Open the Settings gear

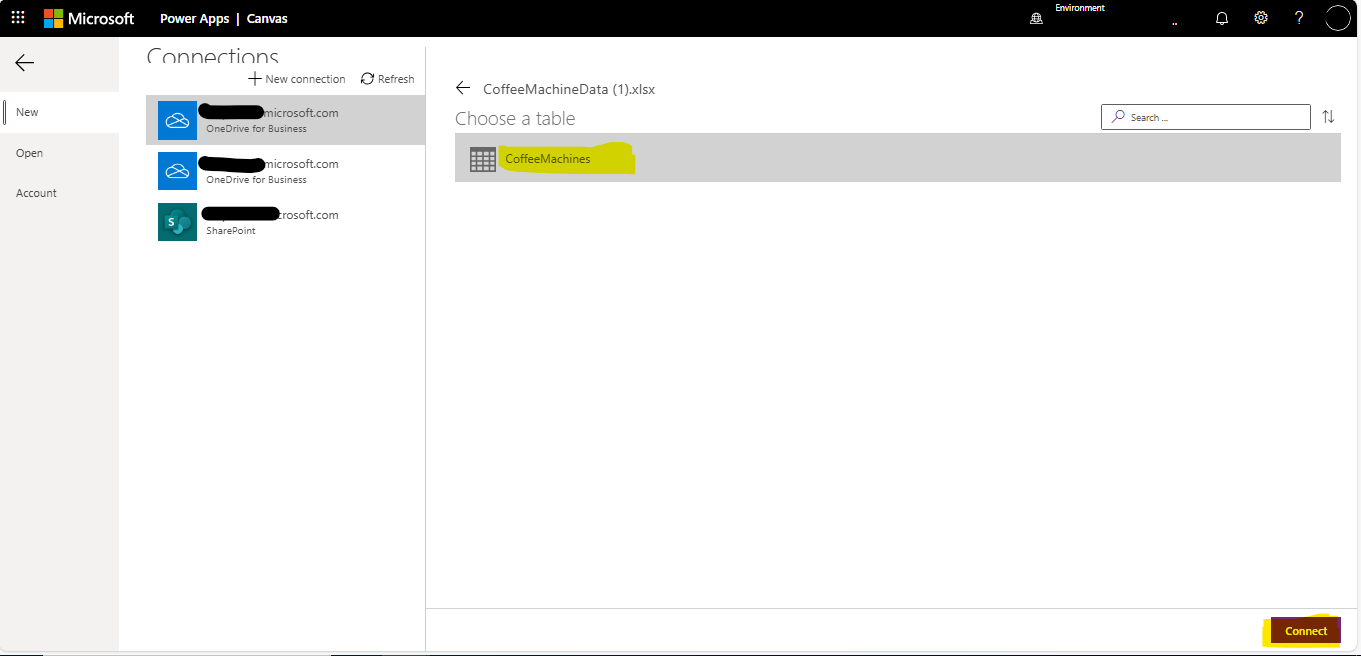(1261, 18)
